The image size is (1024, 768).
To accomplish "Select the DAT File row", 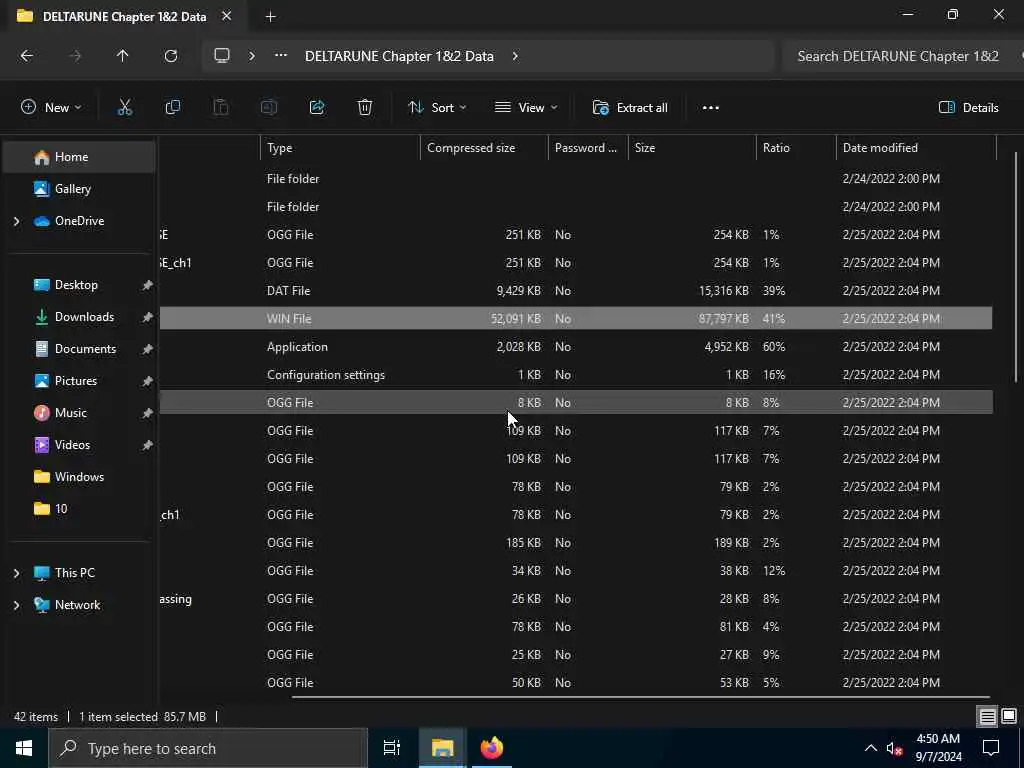I will point(576,291).
